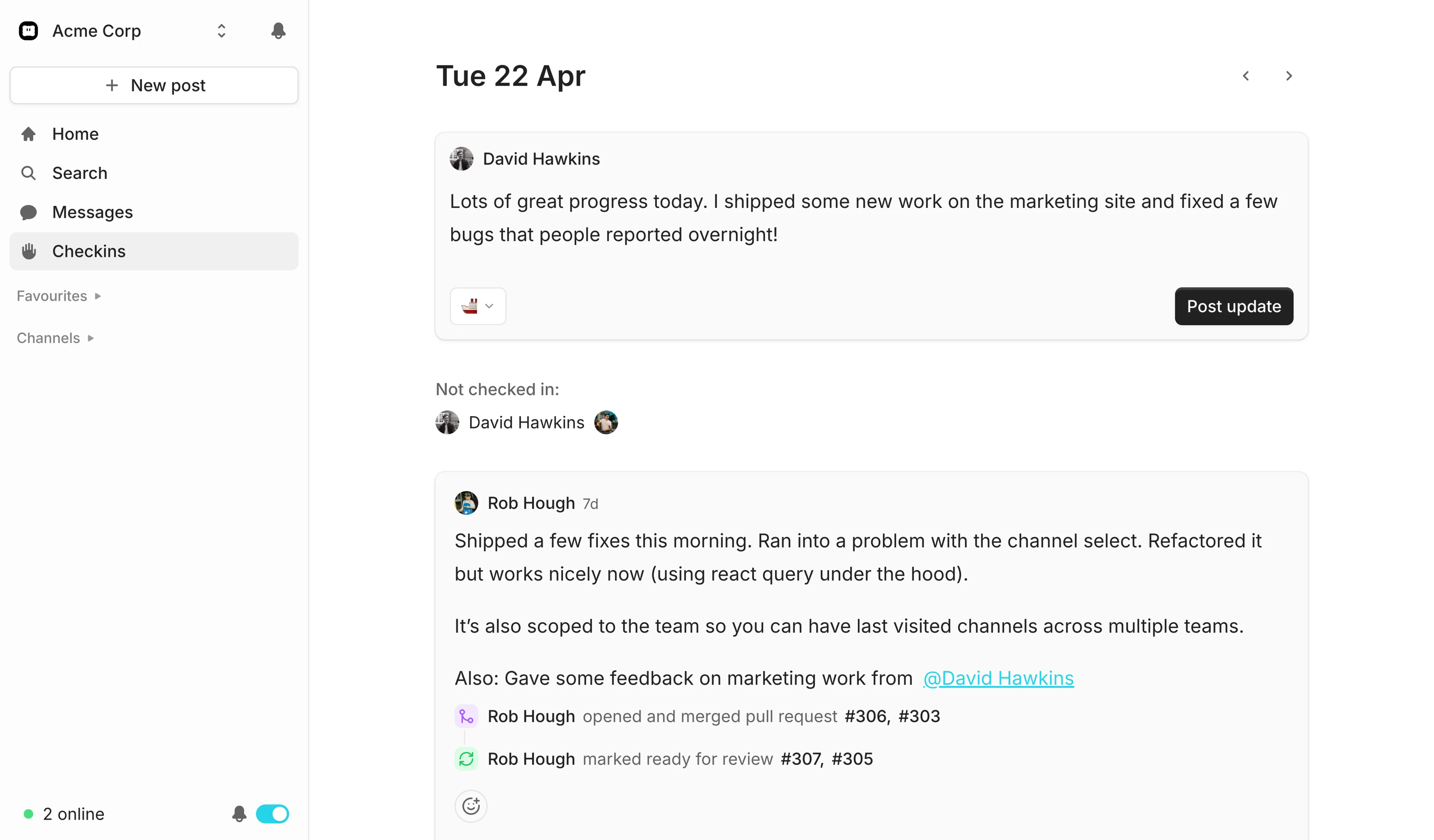Image resolution: width=1434 pixels, height=840 pixels.
Task: Go to the next day arrow
Action: tap(1288, 76)
